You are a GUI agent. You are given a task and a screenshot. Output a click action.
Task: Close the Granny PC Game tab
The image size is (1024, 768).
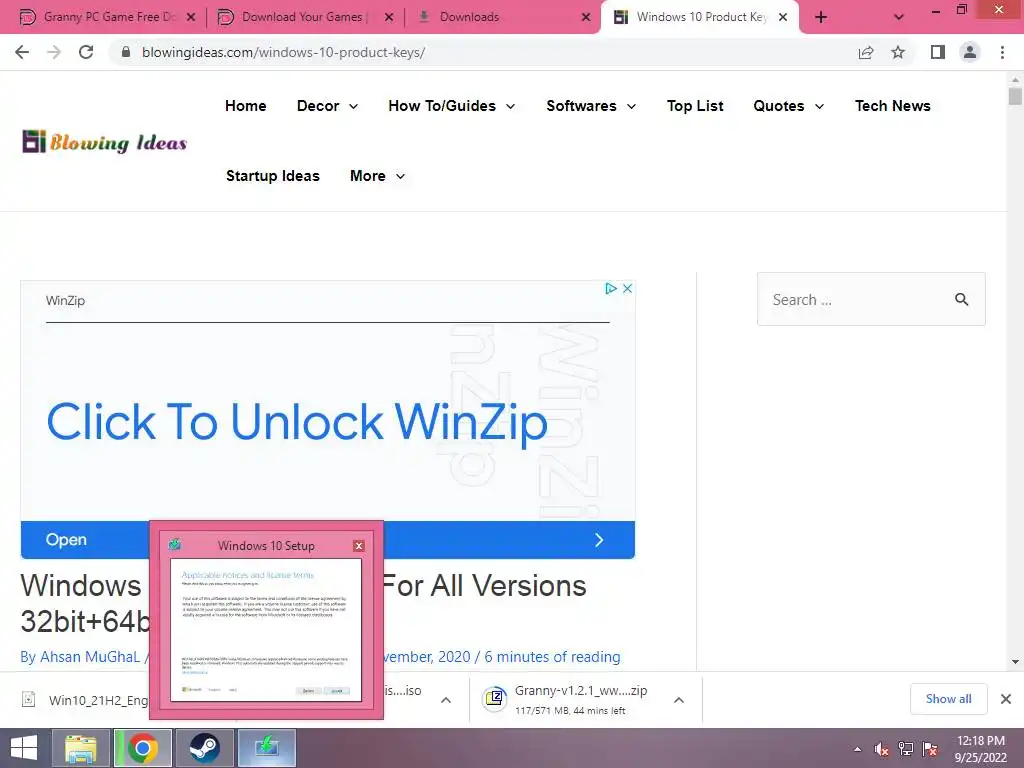coord(191,18)
